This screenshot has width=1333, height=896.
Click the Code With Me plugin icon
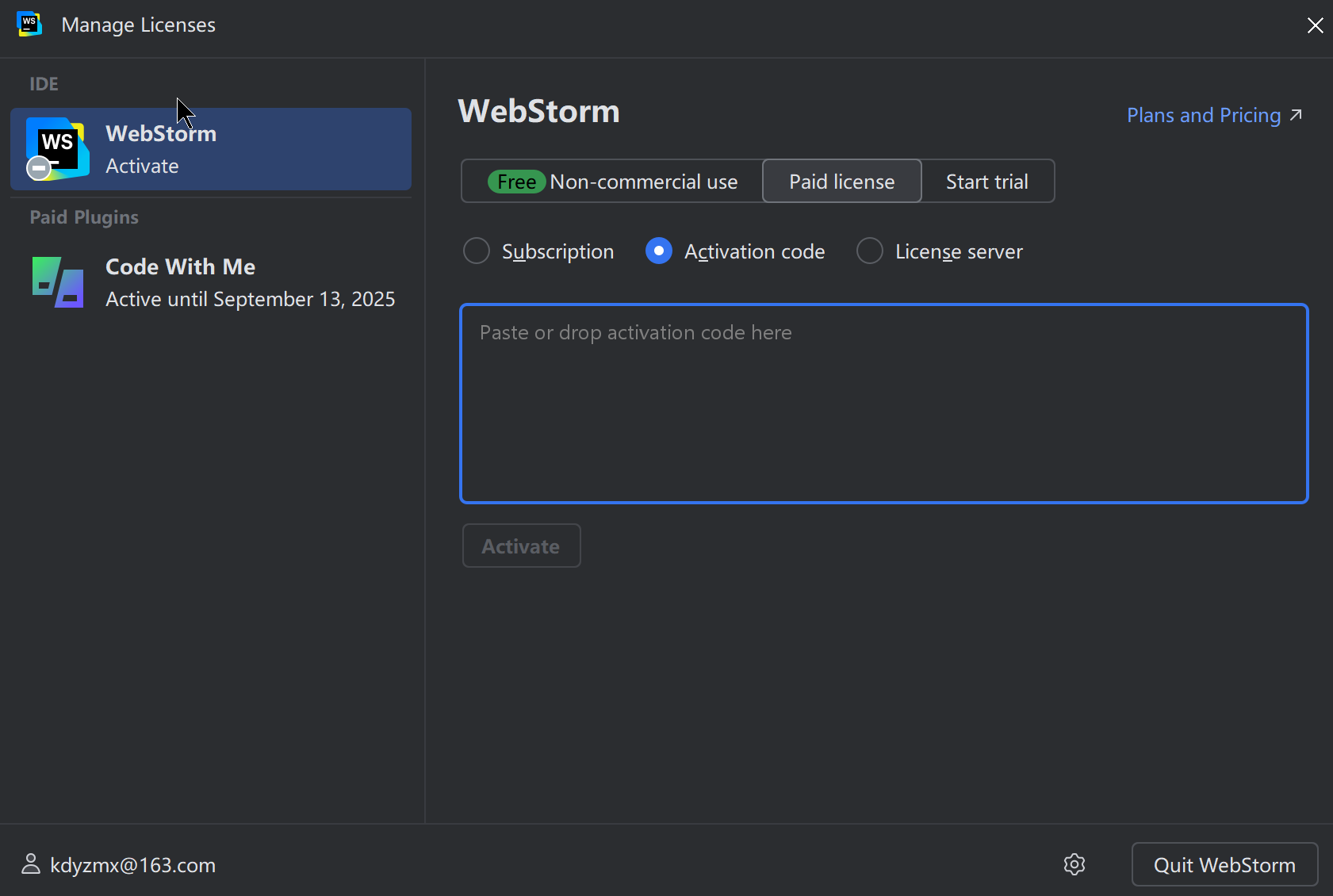point(58,282)
